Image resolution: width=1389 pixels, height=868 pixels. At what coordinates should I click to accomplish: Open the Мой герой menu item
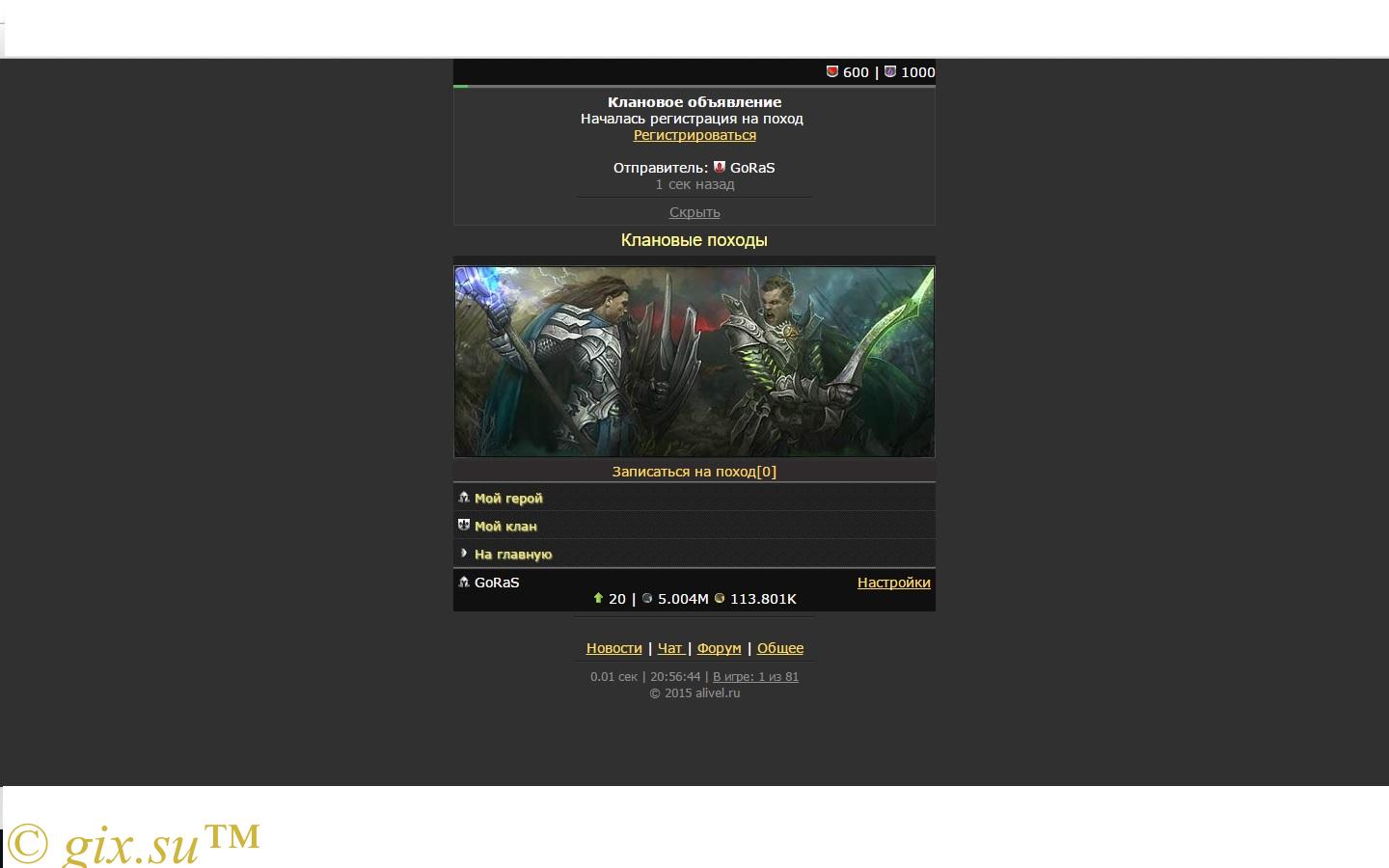tap(694, 498)
